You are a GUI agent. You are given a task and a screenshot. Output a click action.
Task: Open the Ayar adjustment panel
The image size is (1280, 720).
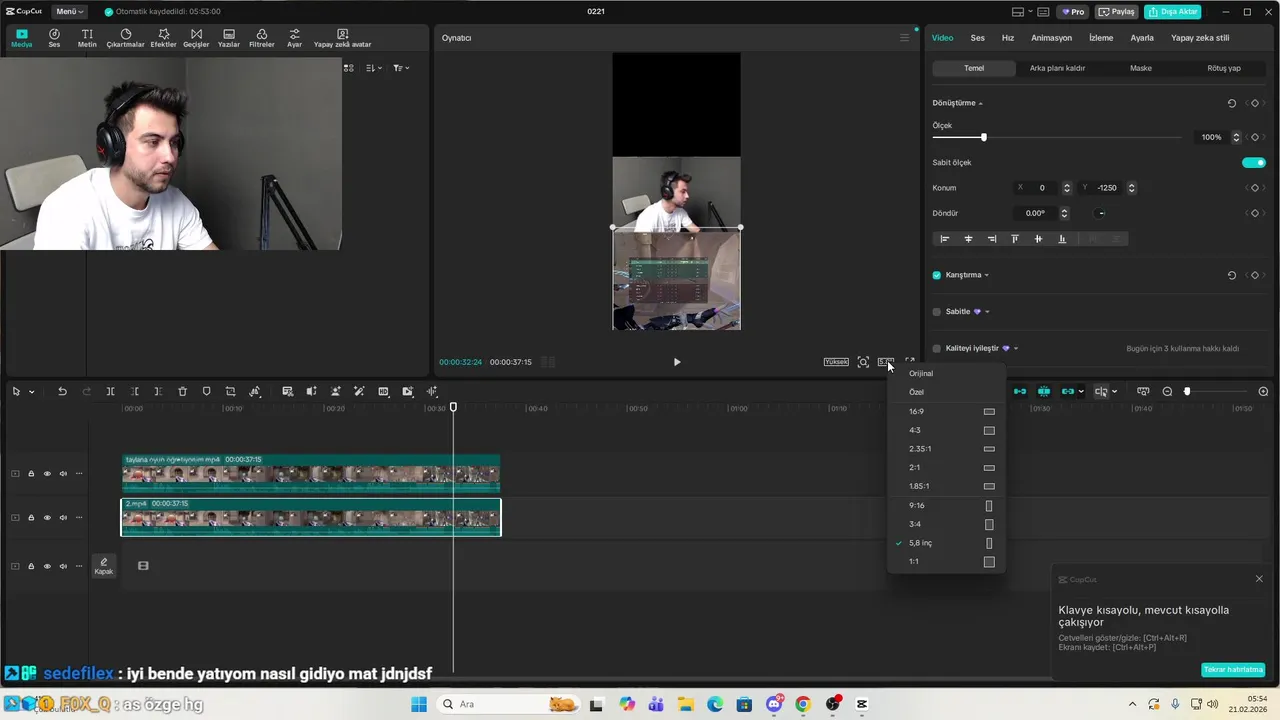(294, 38)
